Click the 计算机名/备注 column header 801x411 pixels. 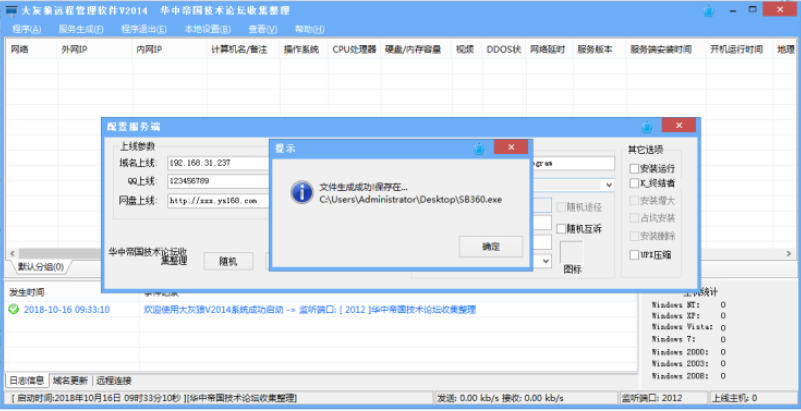[x=244, y=50]
